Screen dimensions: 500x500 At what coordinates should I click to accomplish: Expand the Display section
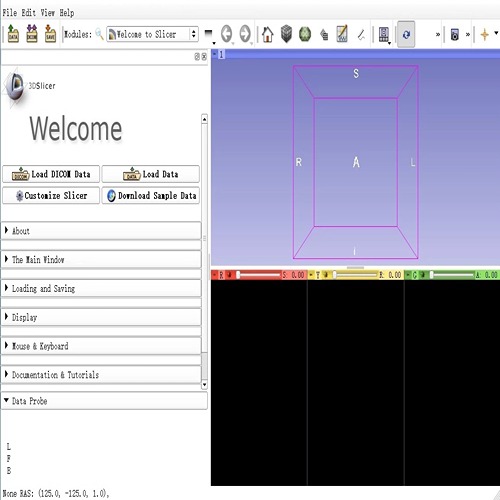click(x=101, y=317)
